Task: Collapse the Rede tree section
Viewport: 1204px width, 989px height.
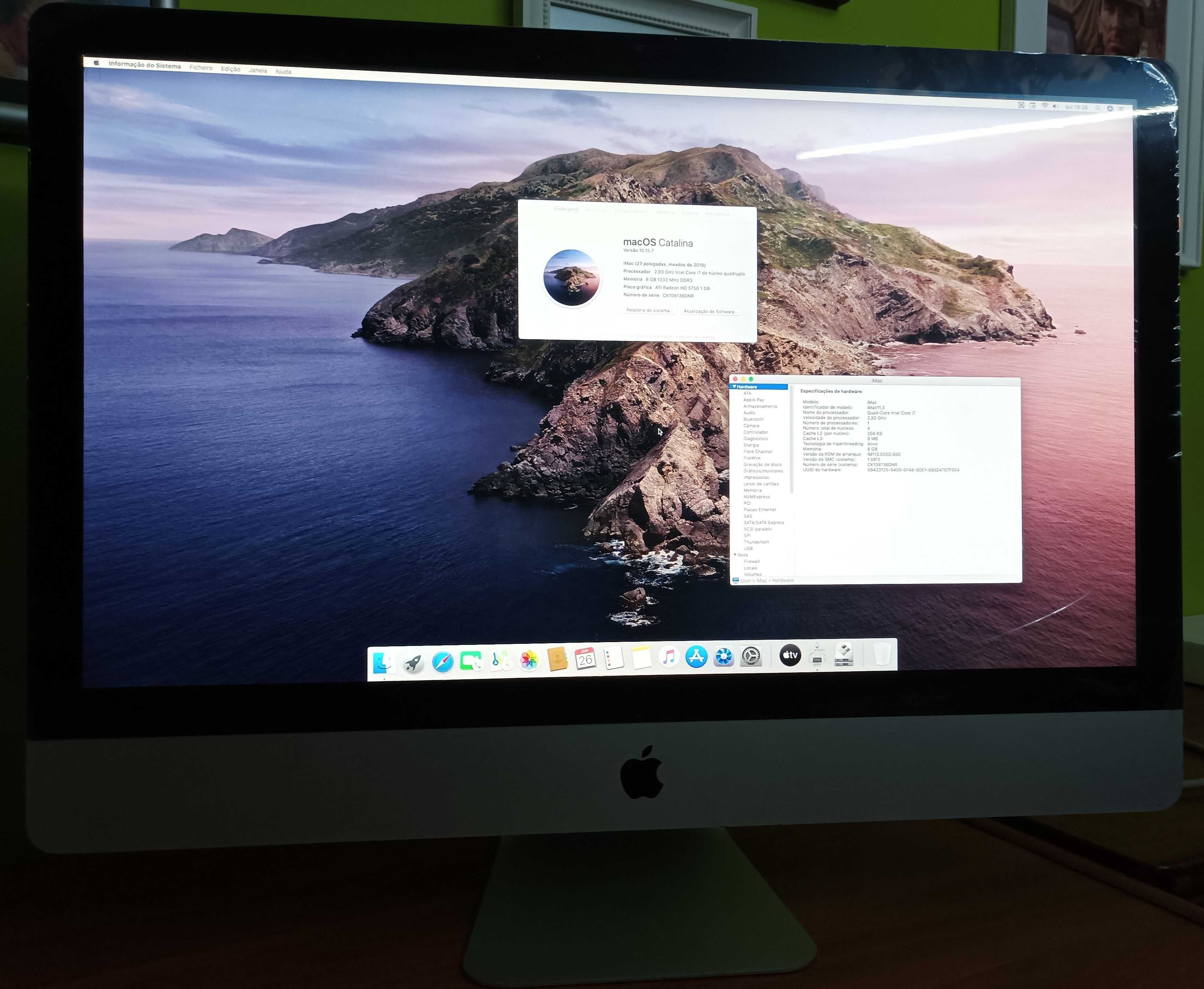Action: coord(735,554)
